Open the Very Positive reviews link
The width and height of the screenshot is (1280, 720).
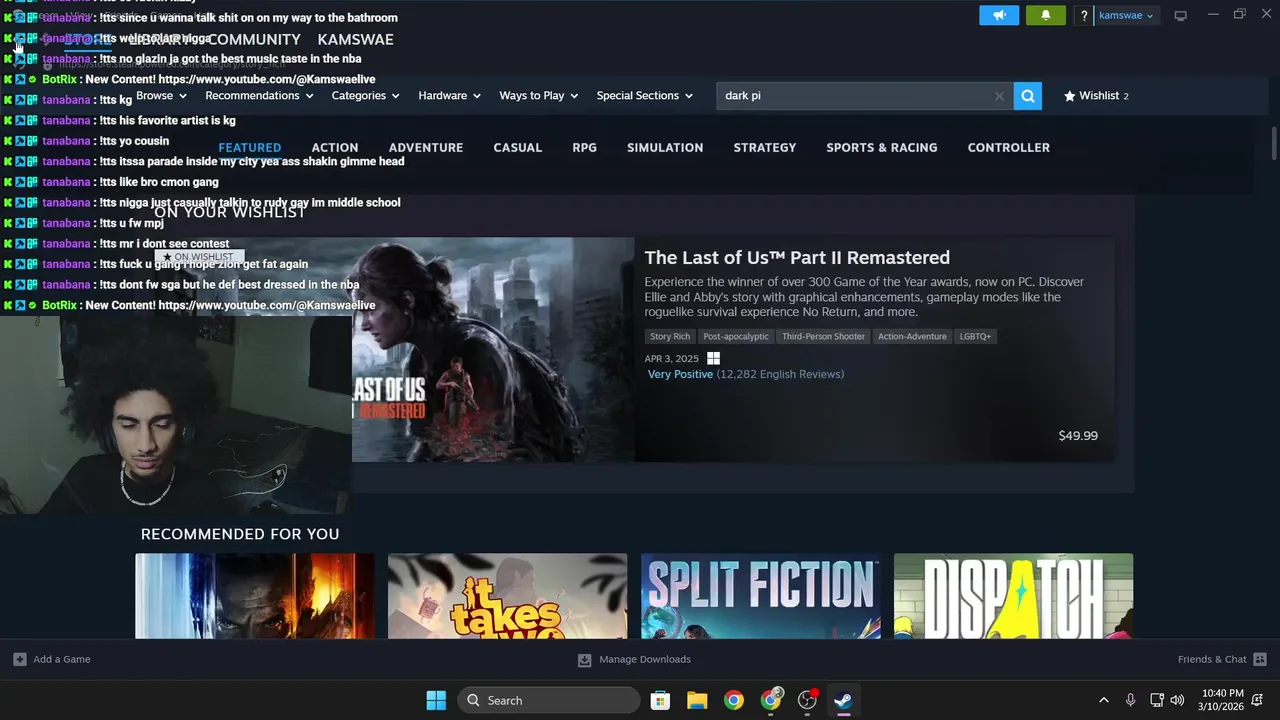point(680,374)
